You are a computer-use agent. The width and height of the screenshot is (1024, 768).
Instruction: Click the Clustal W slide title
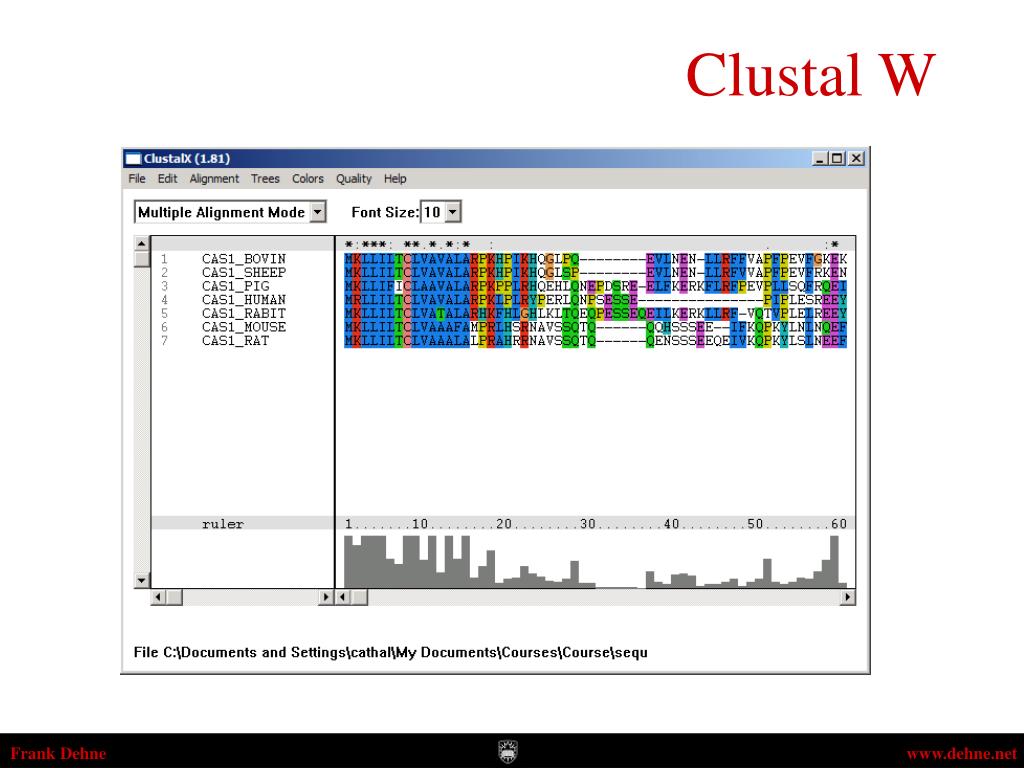coord(810,75)
